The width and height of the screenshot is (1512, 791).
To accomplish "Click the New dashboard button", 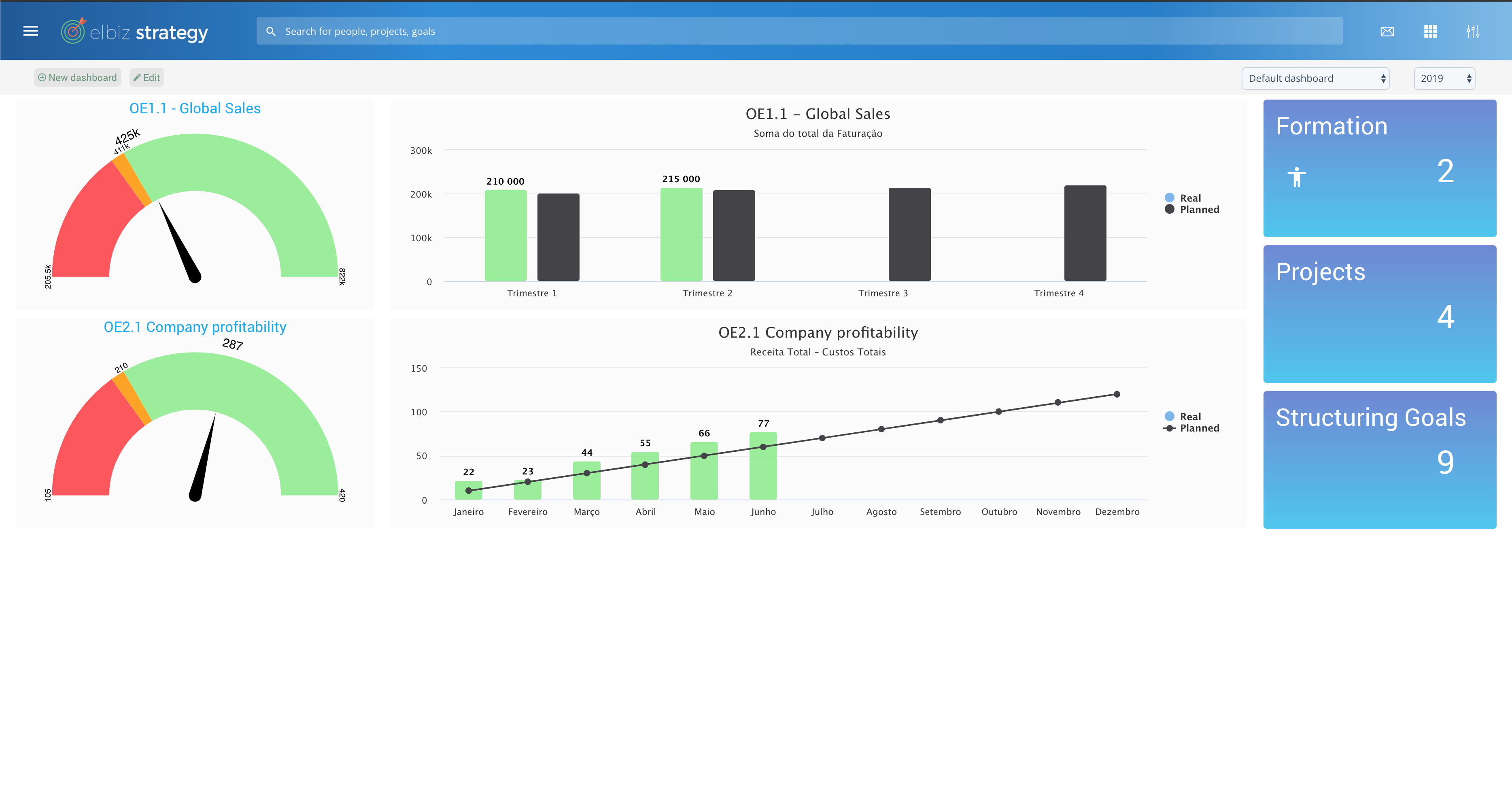I will pyautogui.click(x=77, y=77).
